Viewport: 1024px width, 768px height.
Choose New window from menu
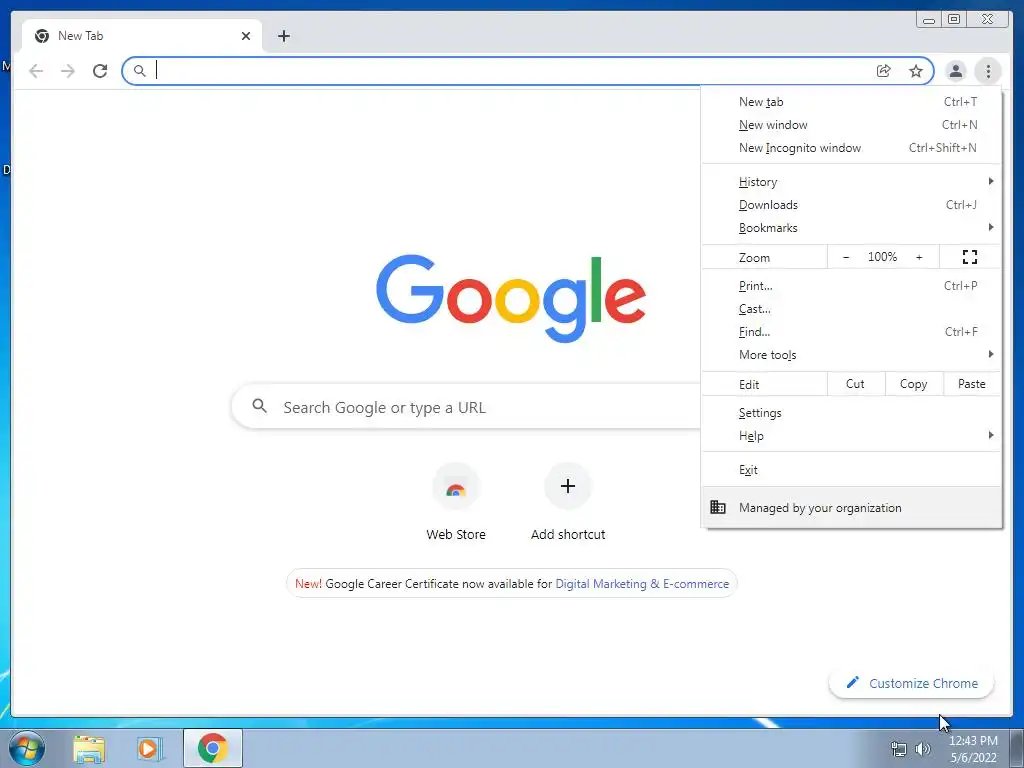pyautogui.click(x=852, y=125)
